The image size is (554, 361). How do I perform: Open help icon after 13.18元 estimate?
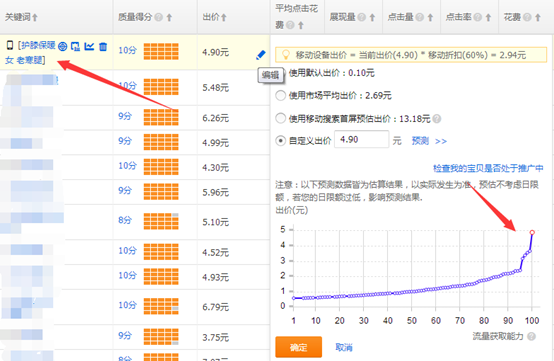(x=437, y=119)
